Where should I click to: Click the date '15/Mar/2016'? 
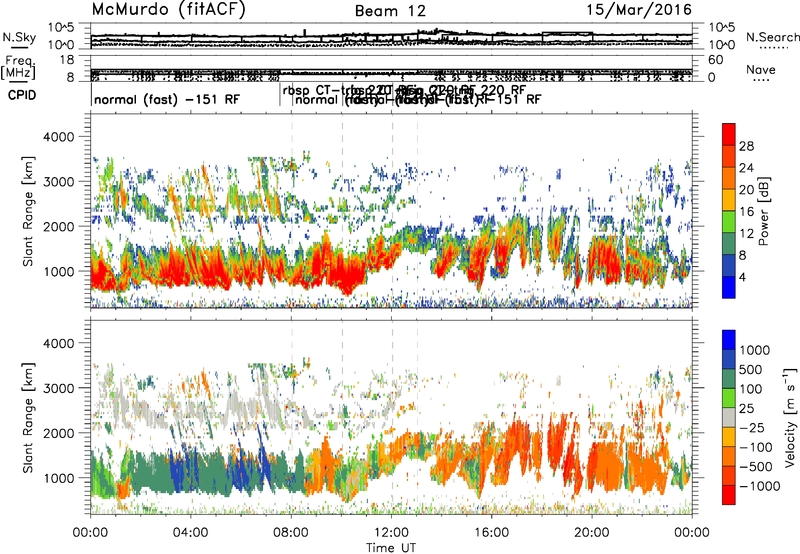(x=639, y=10)
